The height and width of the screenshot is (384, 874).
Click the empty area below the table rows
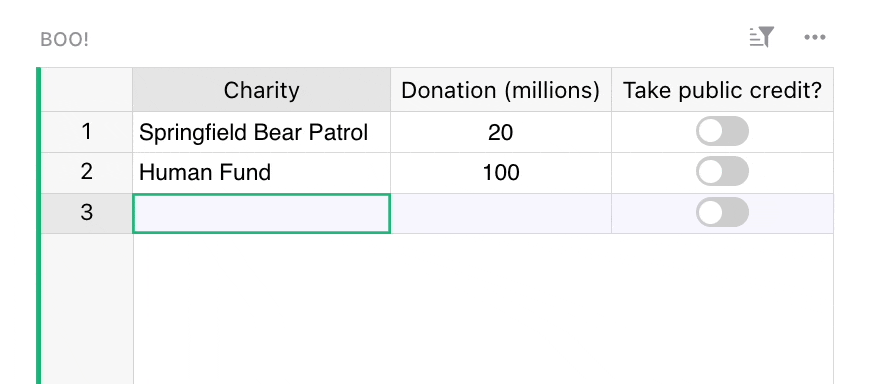(483, 309)
